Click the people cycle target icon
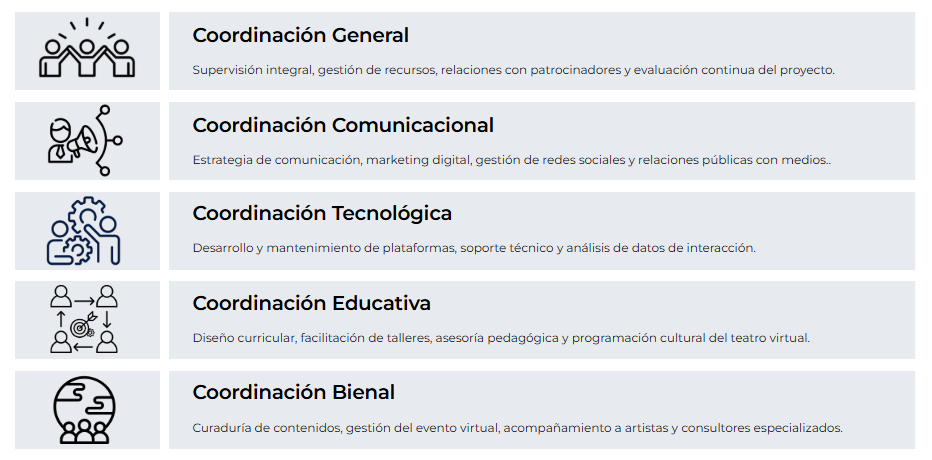This screenshot has width=932, height=460. (85, 319)
